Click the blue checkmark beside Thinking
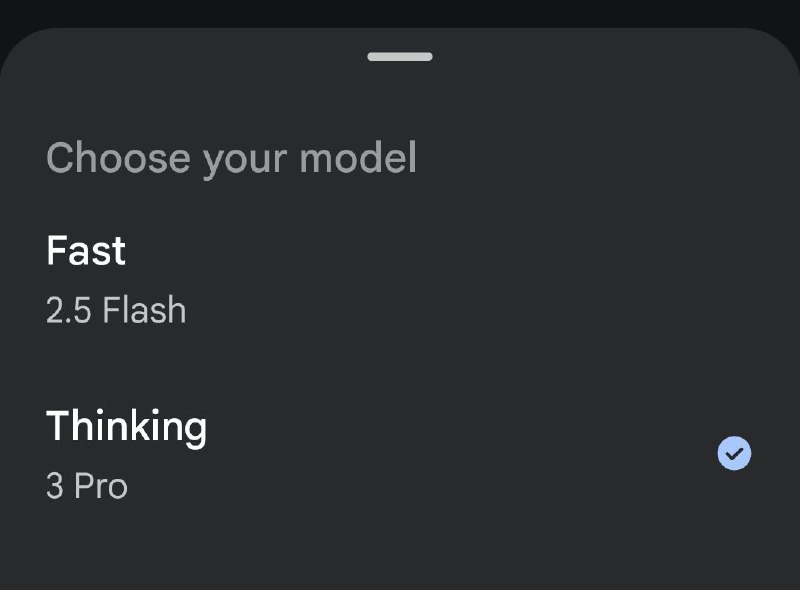 pyautogui.click(x=734, y=454)
